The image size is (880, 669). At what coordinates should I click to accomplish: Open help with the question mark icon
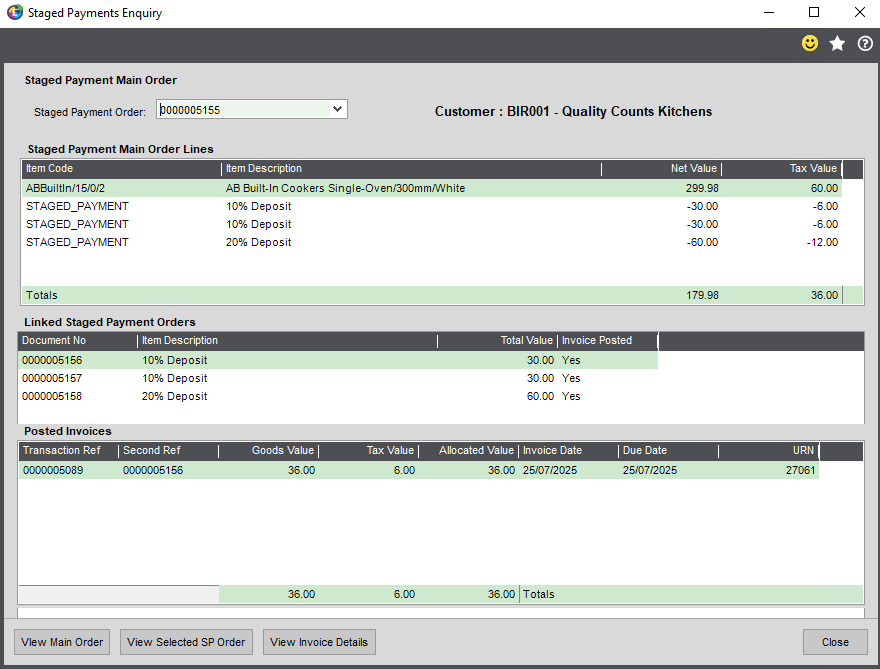click(x=865, y=44)
